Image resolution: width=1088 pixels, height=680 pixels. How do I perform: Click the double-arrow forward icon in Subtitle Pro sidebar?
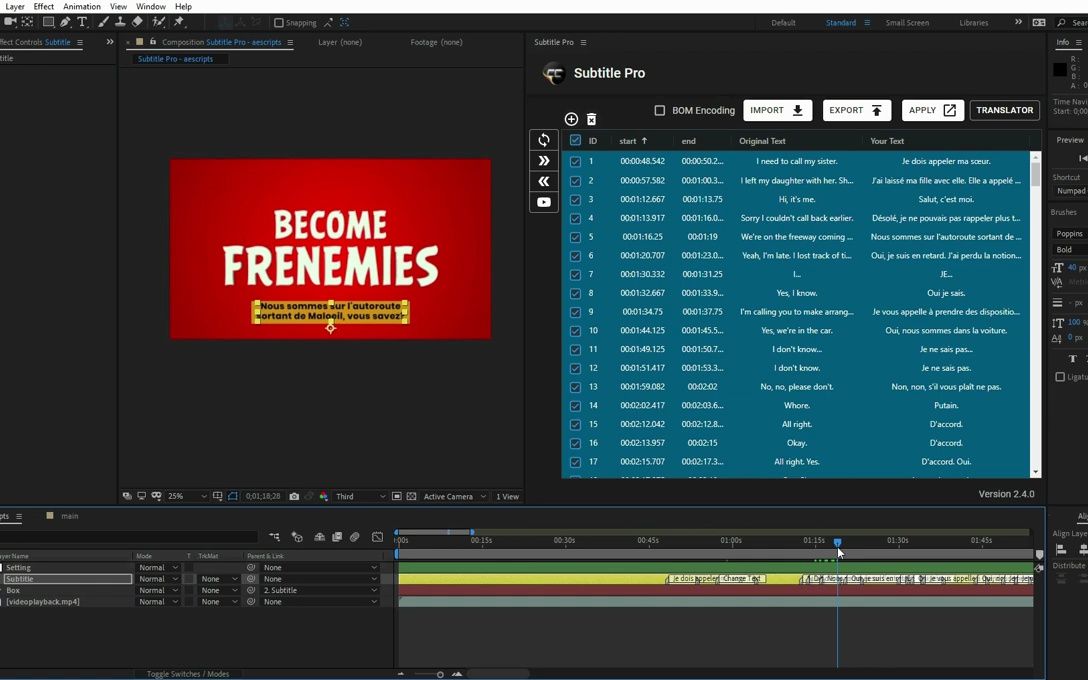[543, 160]
